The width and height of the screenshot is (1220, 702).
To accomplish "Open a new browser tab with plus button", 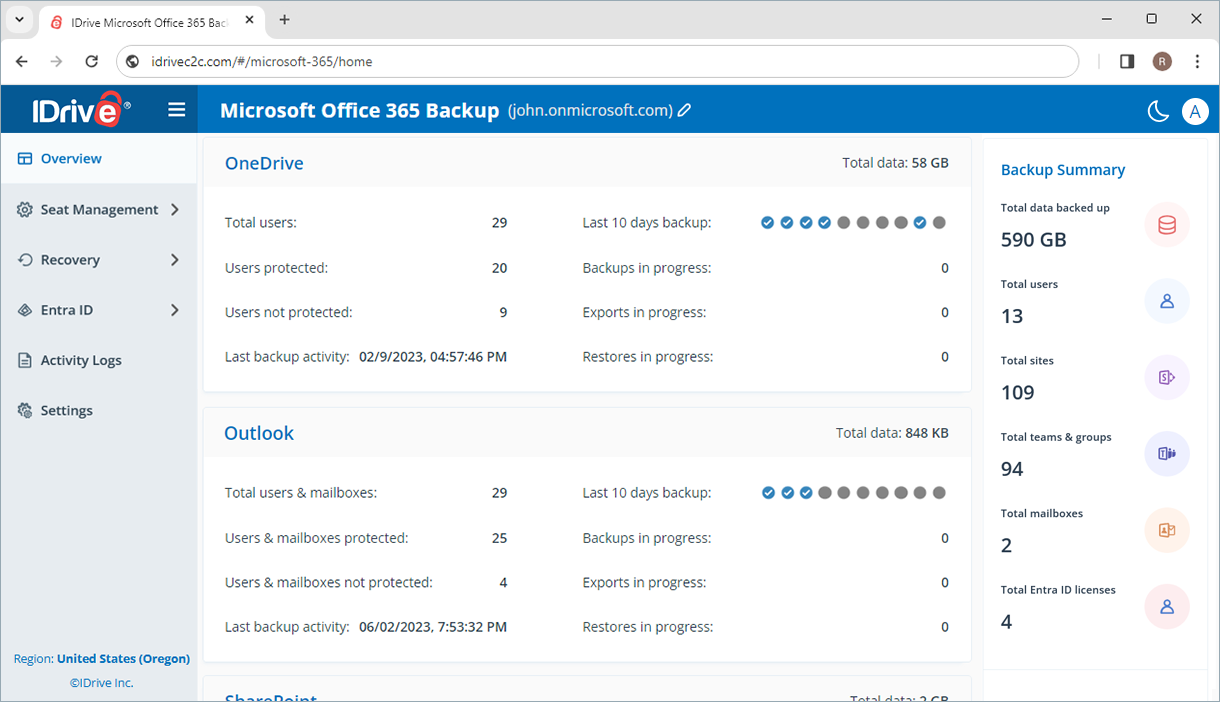I will [285, 19].
